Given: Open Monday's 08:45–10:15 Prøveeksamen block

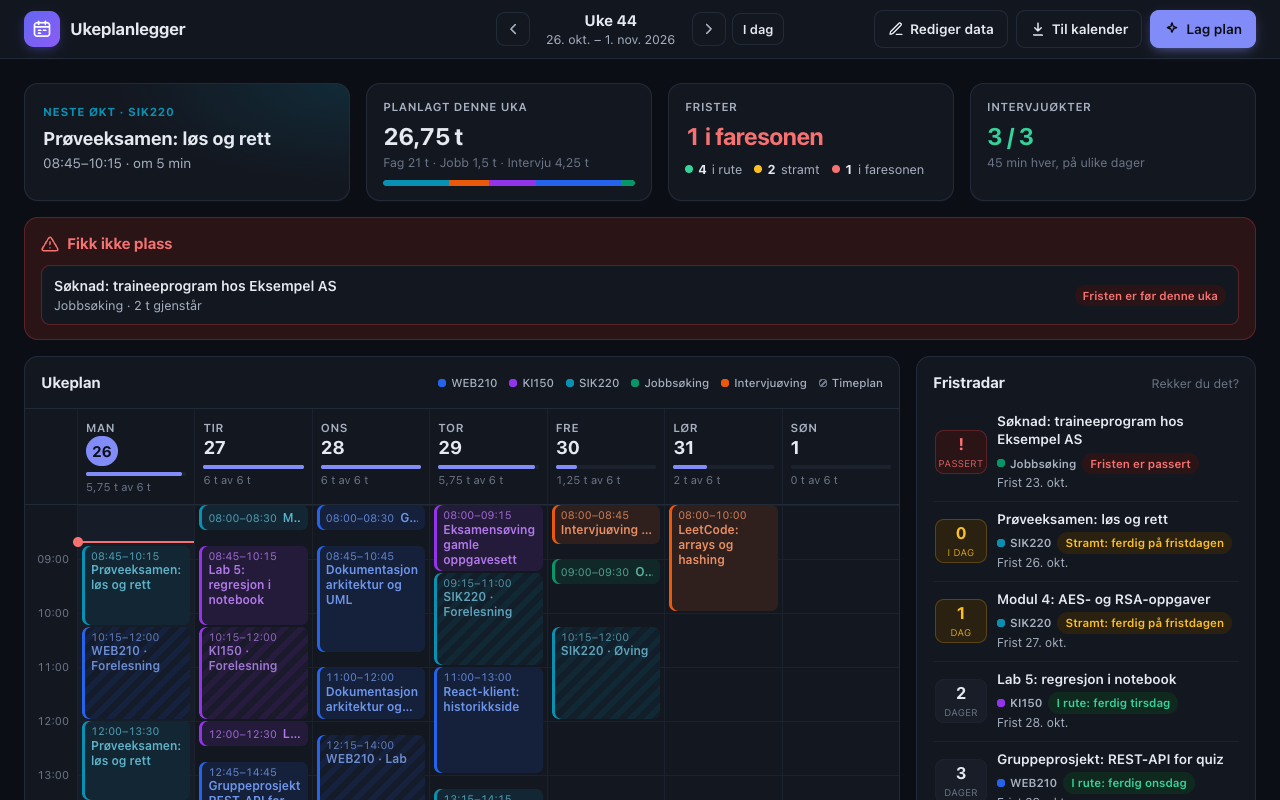Looking at the screenshot, I should 136,585.
